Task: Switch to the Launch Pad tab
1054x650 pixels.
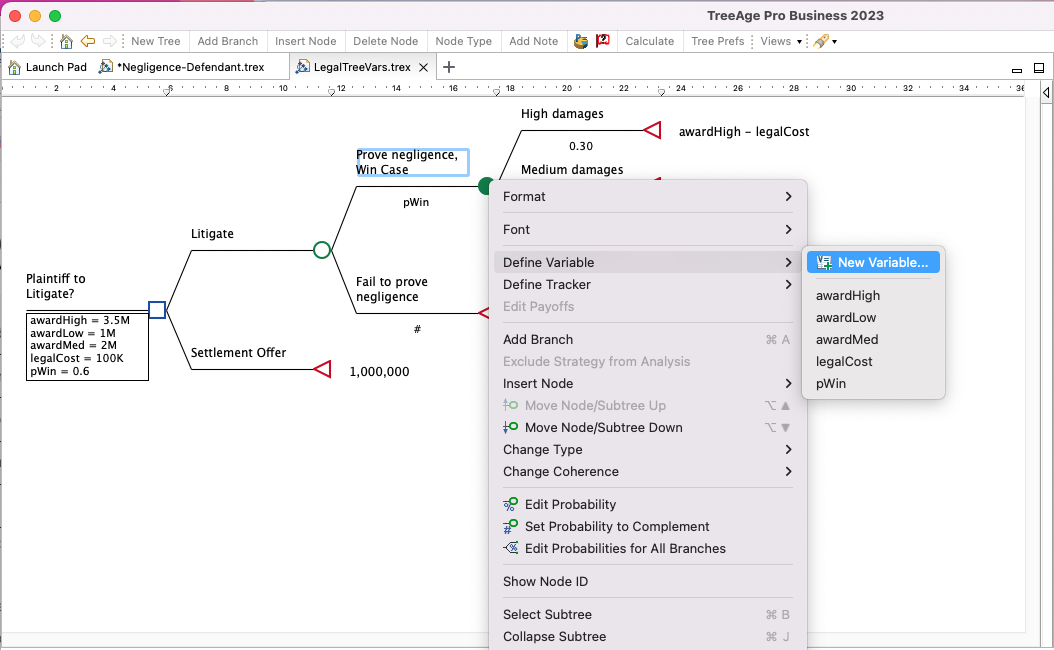Action: pos(48,67)
